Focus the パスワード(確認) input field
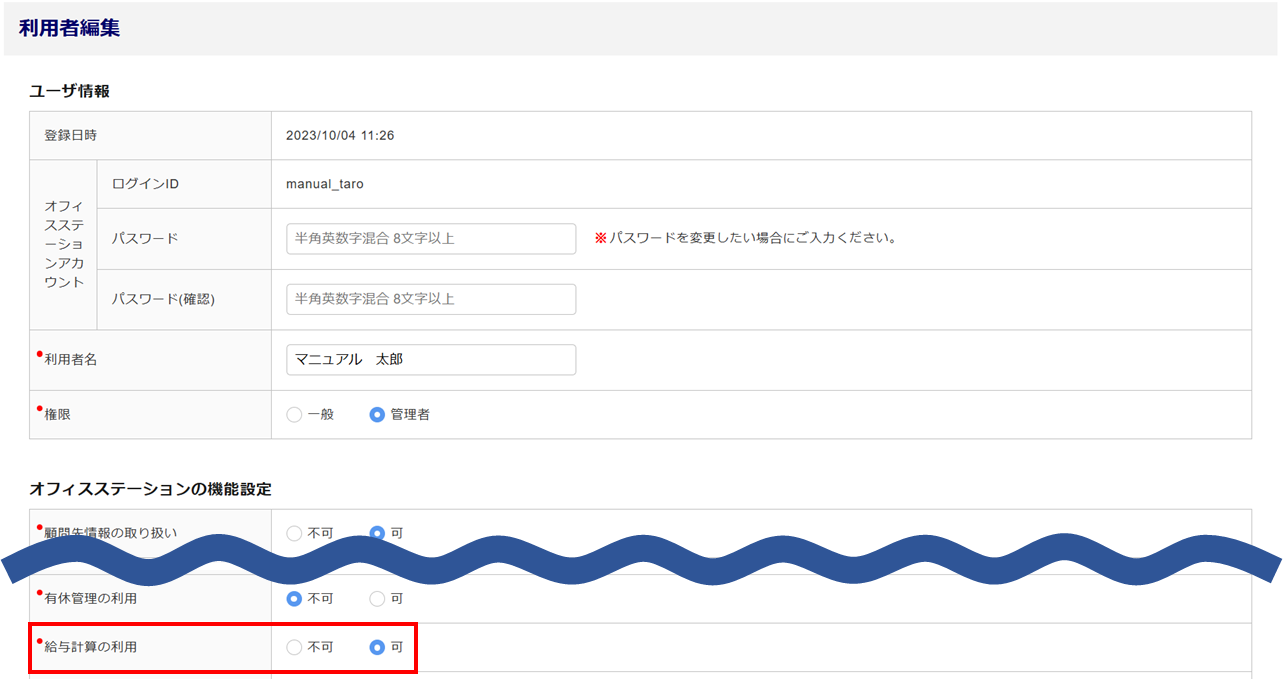 [430, 299]
